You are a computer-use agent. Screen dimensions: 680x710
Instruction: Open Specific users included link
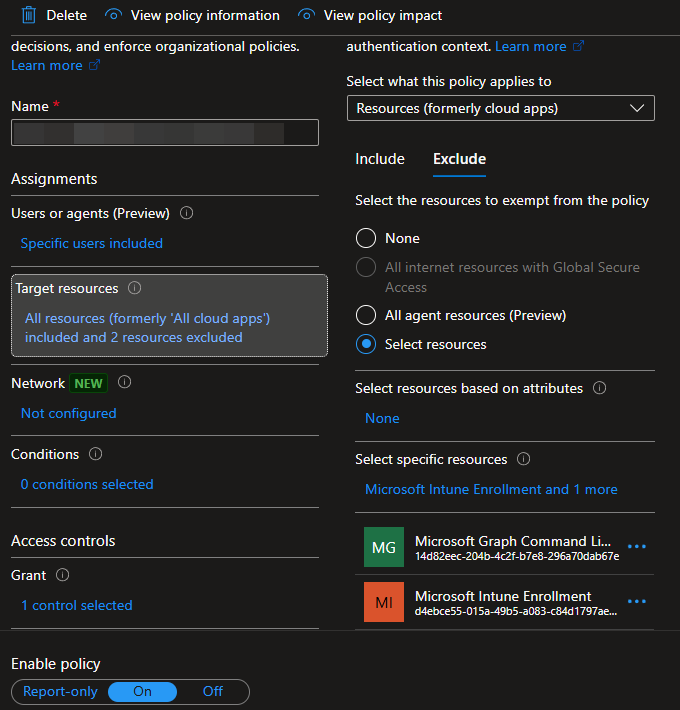91,243
